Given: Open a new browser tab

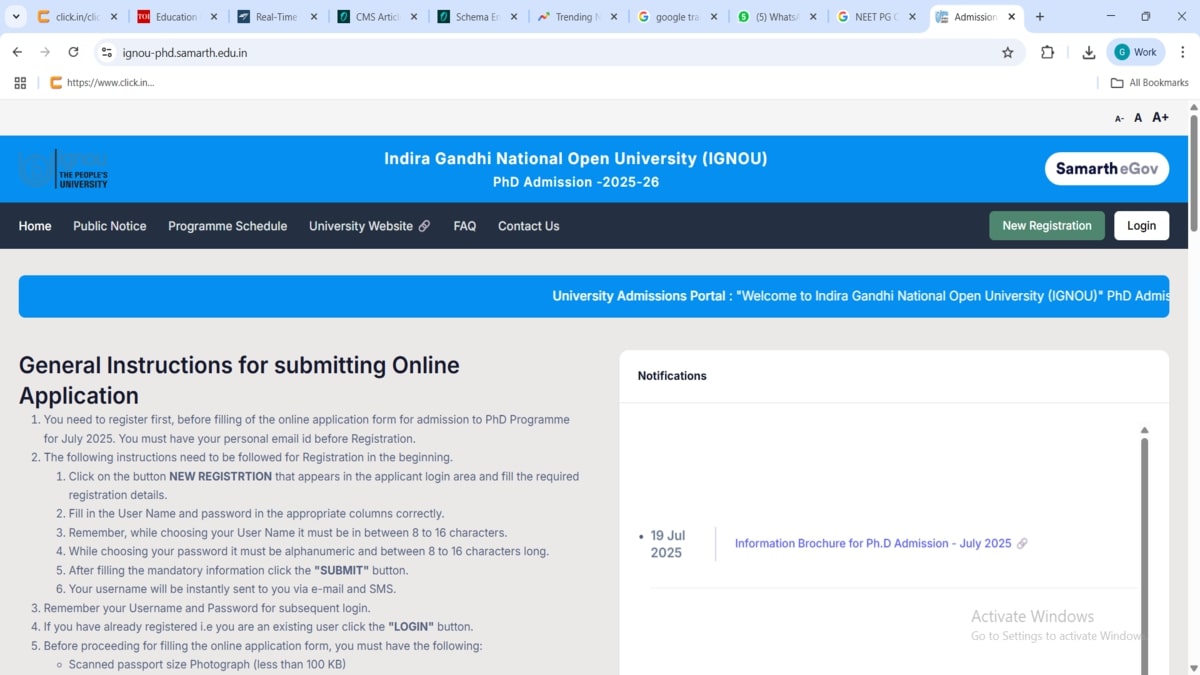Looking at the screenshot, I should pos(1040,17).
